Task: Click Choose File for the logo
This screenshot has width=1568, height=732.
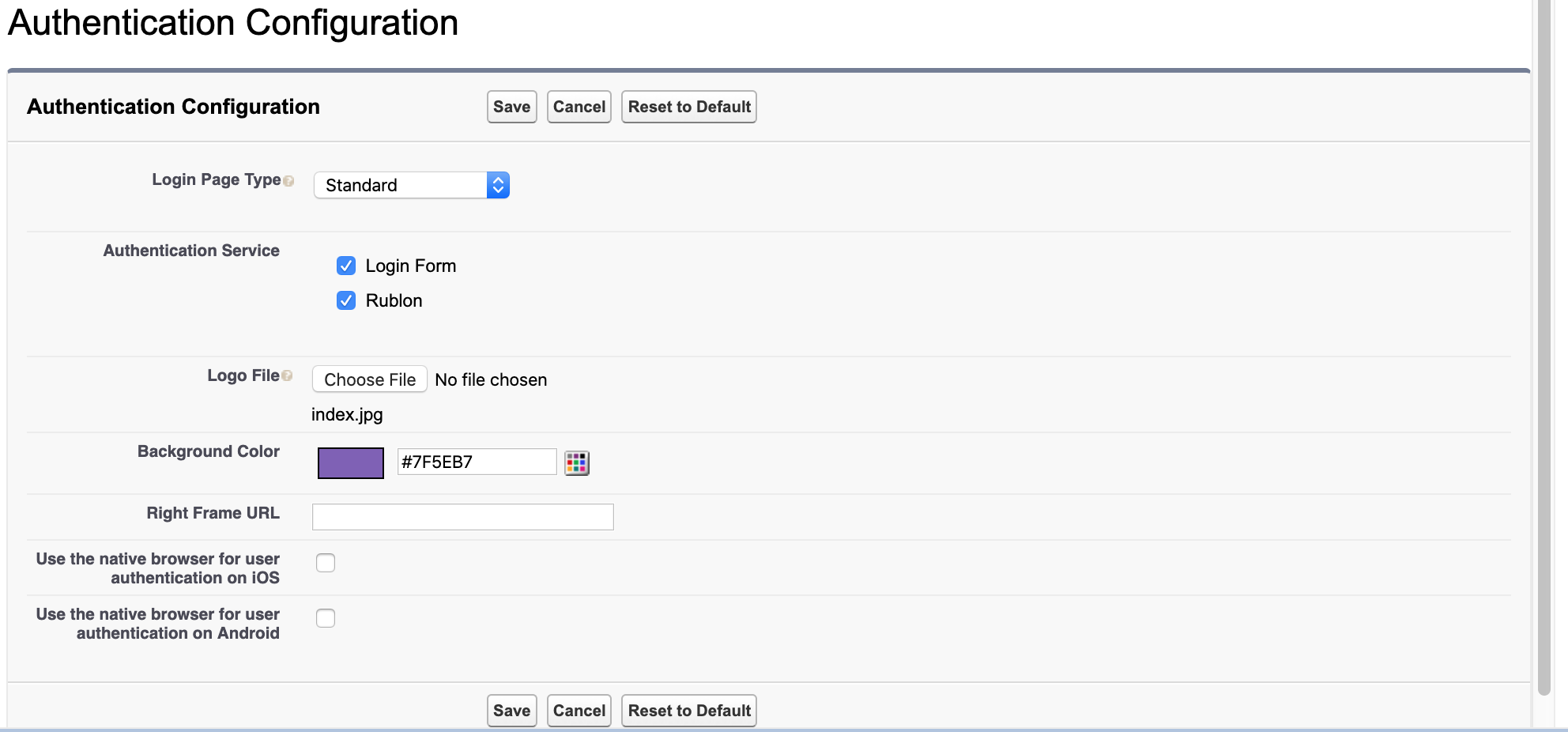Action: [369, 379]
